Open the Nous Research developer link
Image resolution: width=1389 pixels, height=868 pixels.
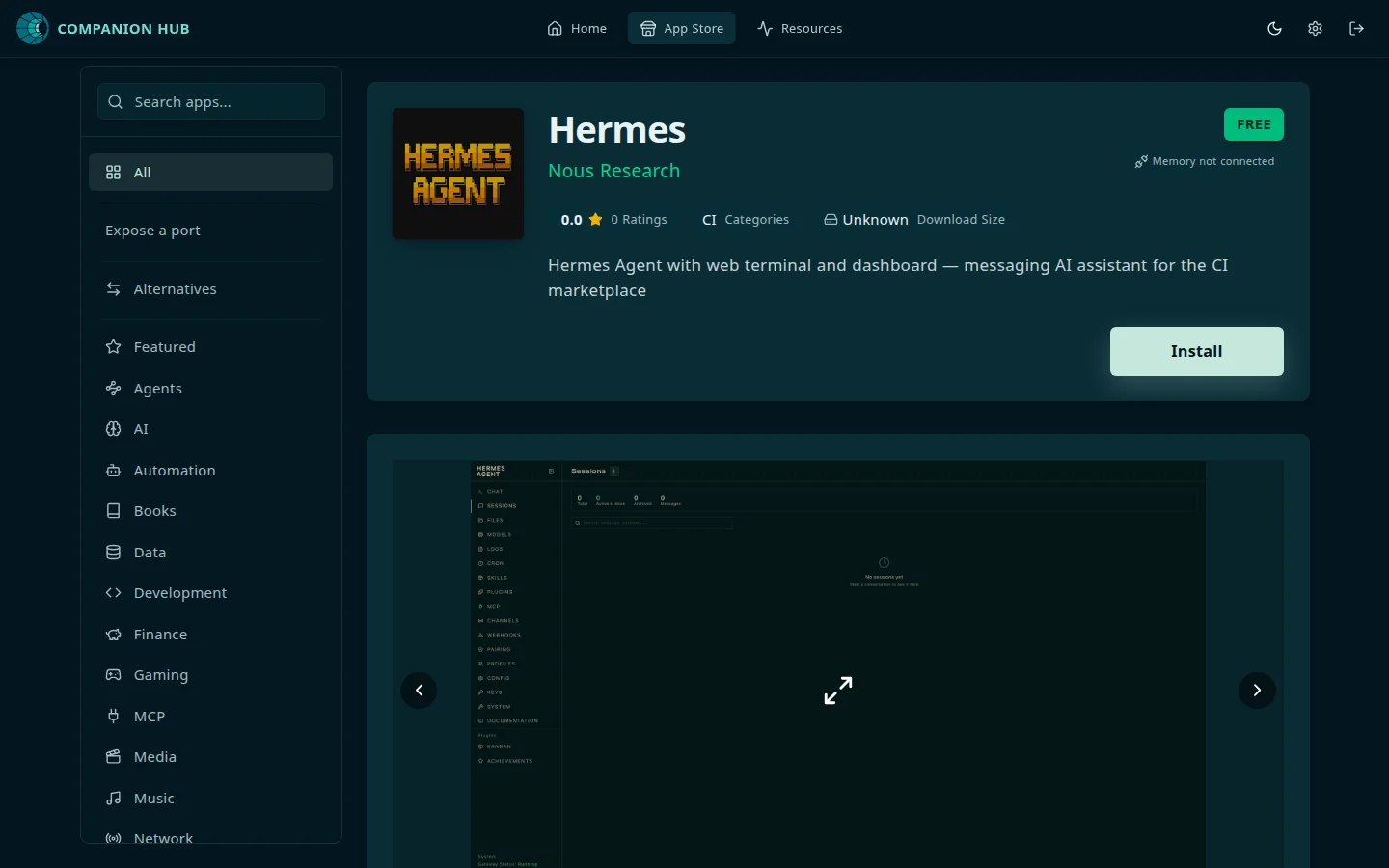pyautogui.click(x=613, y=171)
